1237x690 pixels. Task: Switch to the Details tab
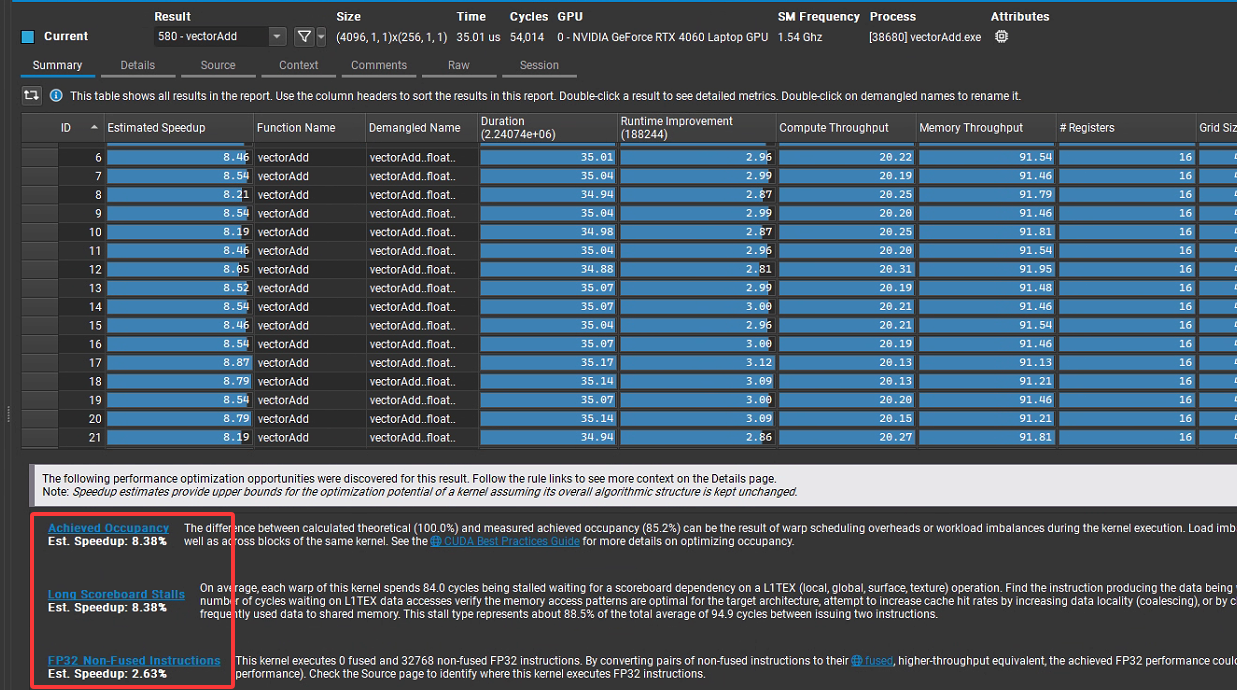pyautogui.click(x=137, y=65)
